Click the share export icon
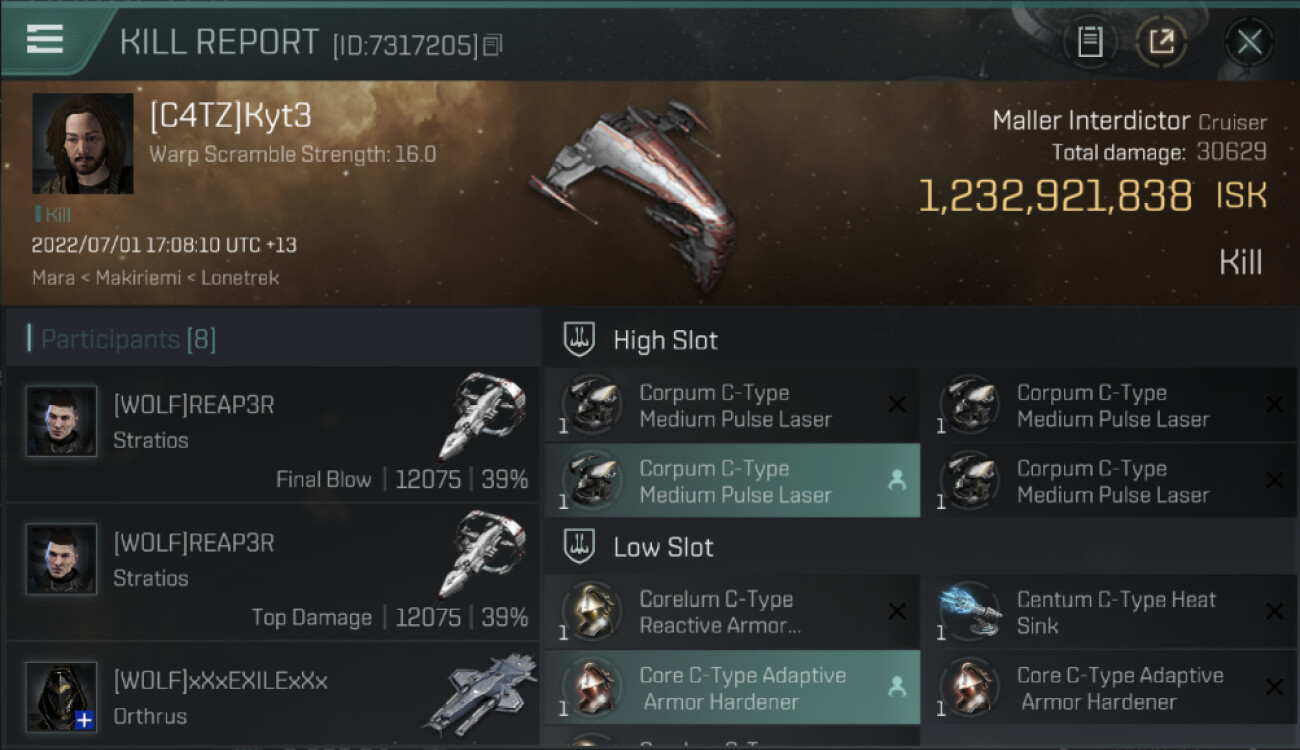The width and height of the screenshot is (1300, 750). tap(1161, 42)
